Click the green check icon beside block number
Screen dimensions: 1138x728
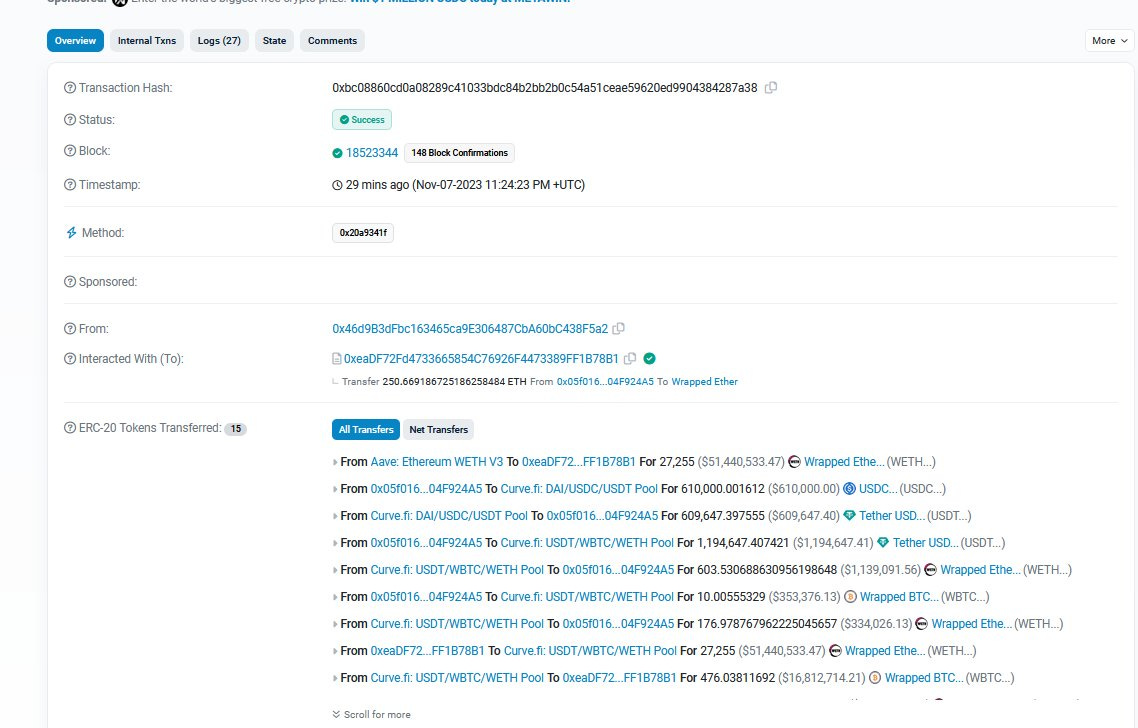(337, 153)
